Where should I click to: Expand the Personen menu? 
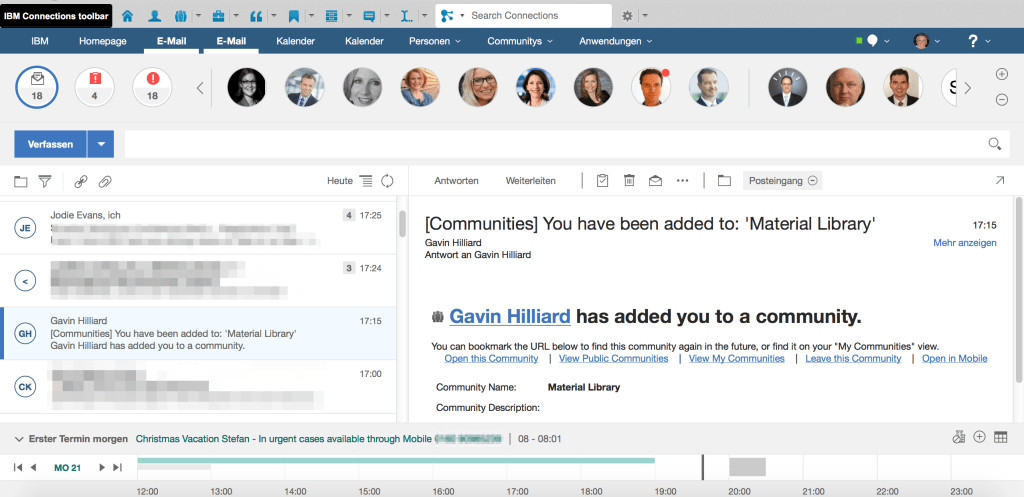tap(434, 41)
